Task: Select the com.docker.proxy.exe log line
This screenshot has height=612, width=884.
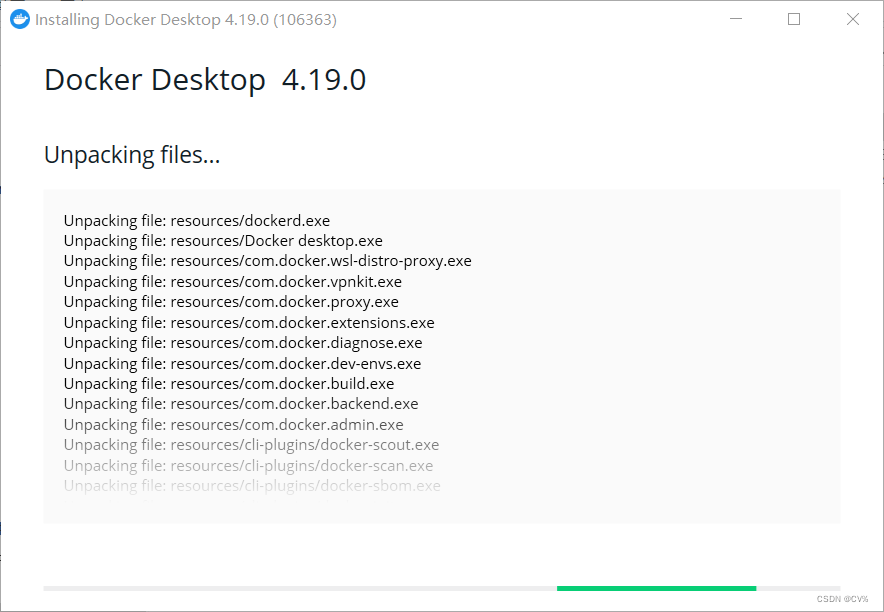Action: (231, 301)
